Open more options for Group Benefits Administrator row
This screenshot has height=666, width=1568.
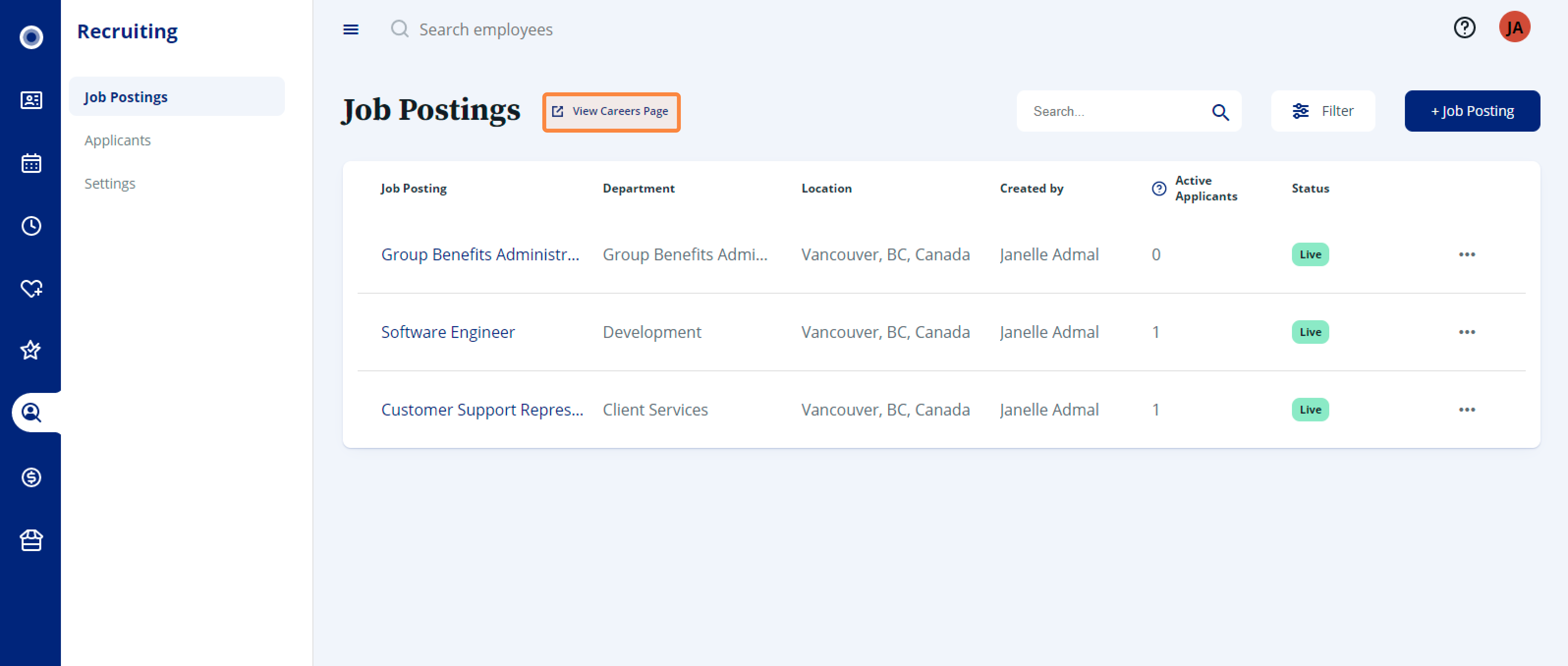[x=1466, y=254]
